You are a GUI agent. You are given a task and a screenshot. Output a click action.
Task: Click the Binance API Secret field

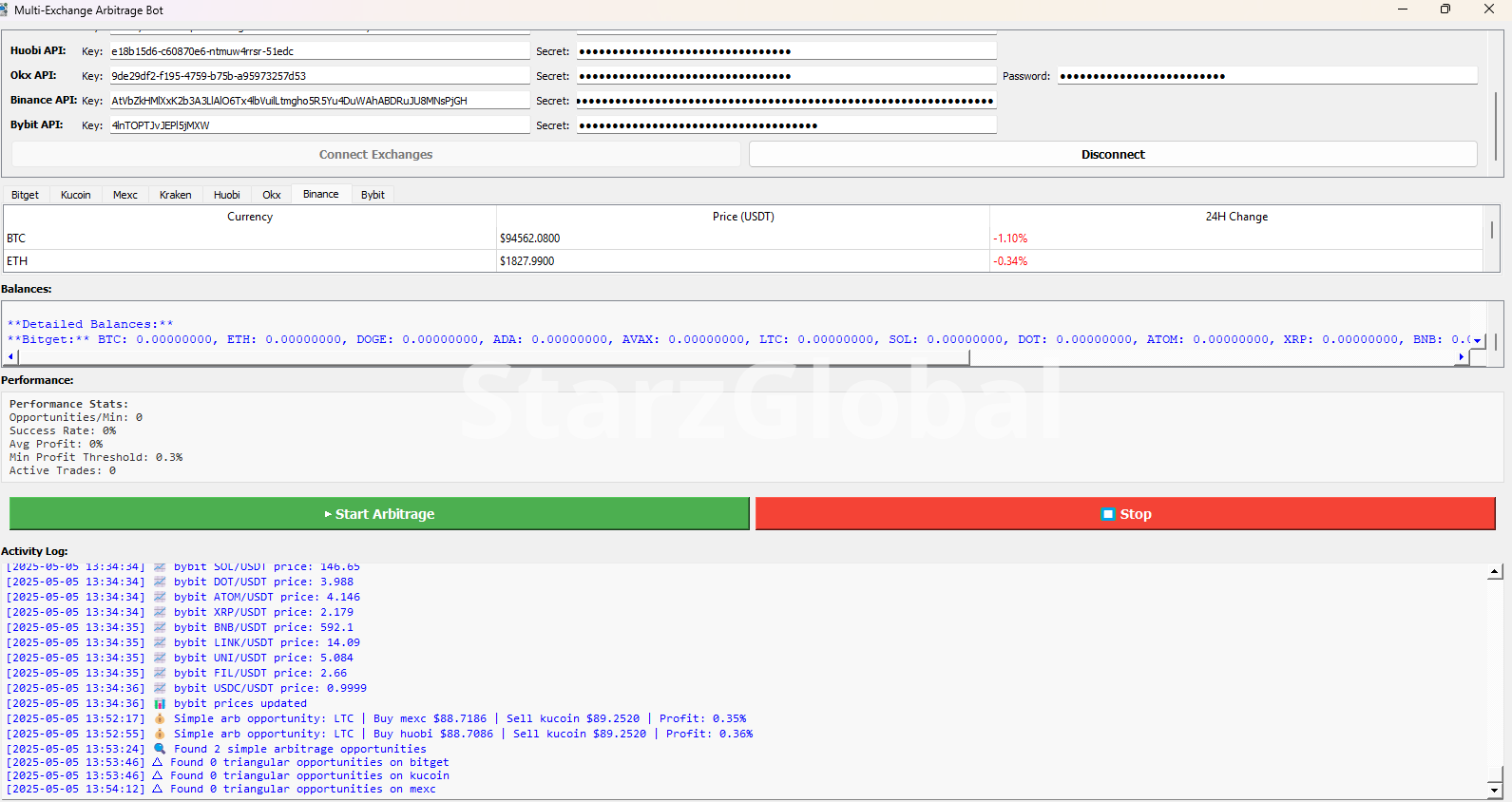click(x=786, y=101)
